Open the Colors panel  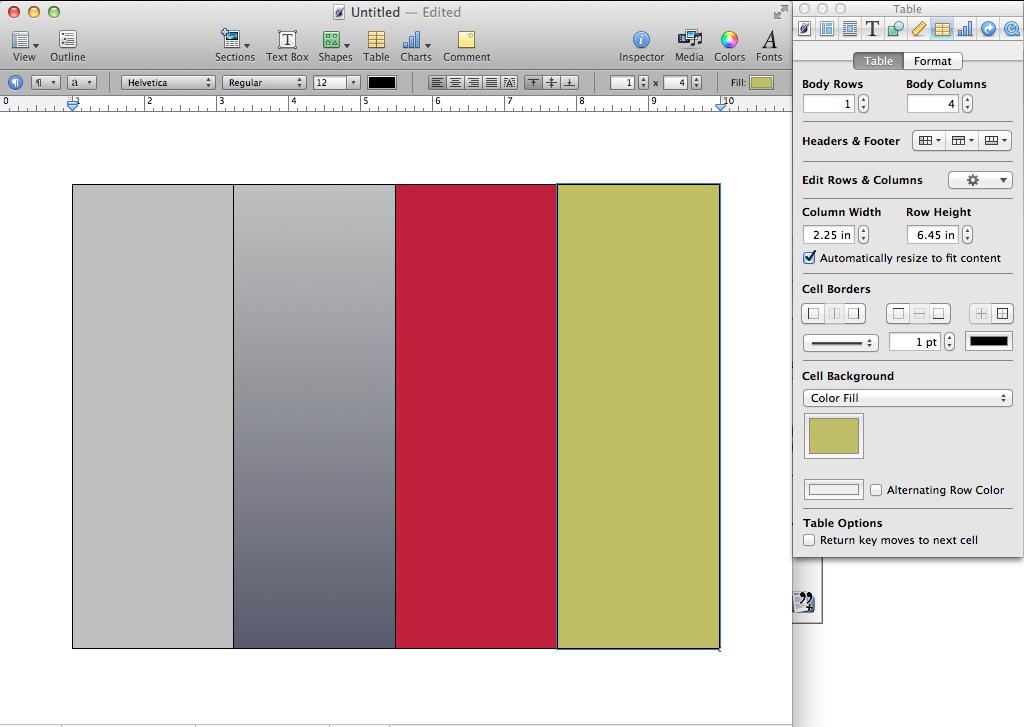coord(729,46)
